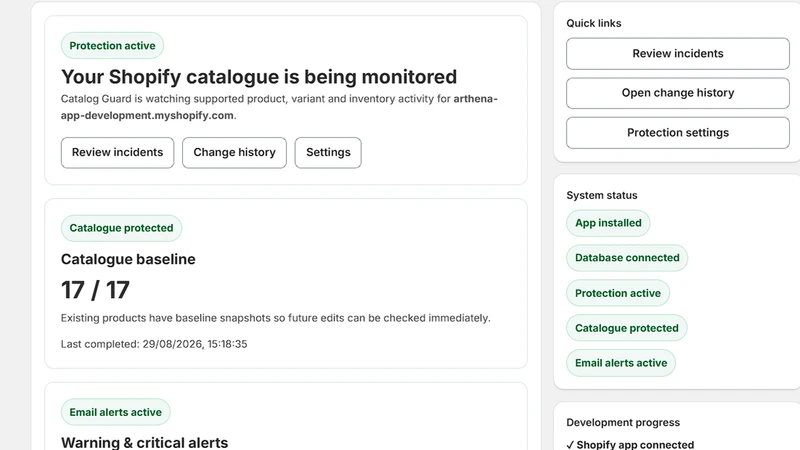Open Settings from the monitoring card

pos(328,153)
